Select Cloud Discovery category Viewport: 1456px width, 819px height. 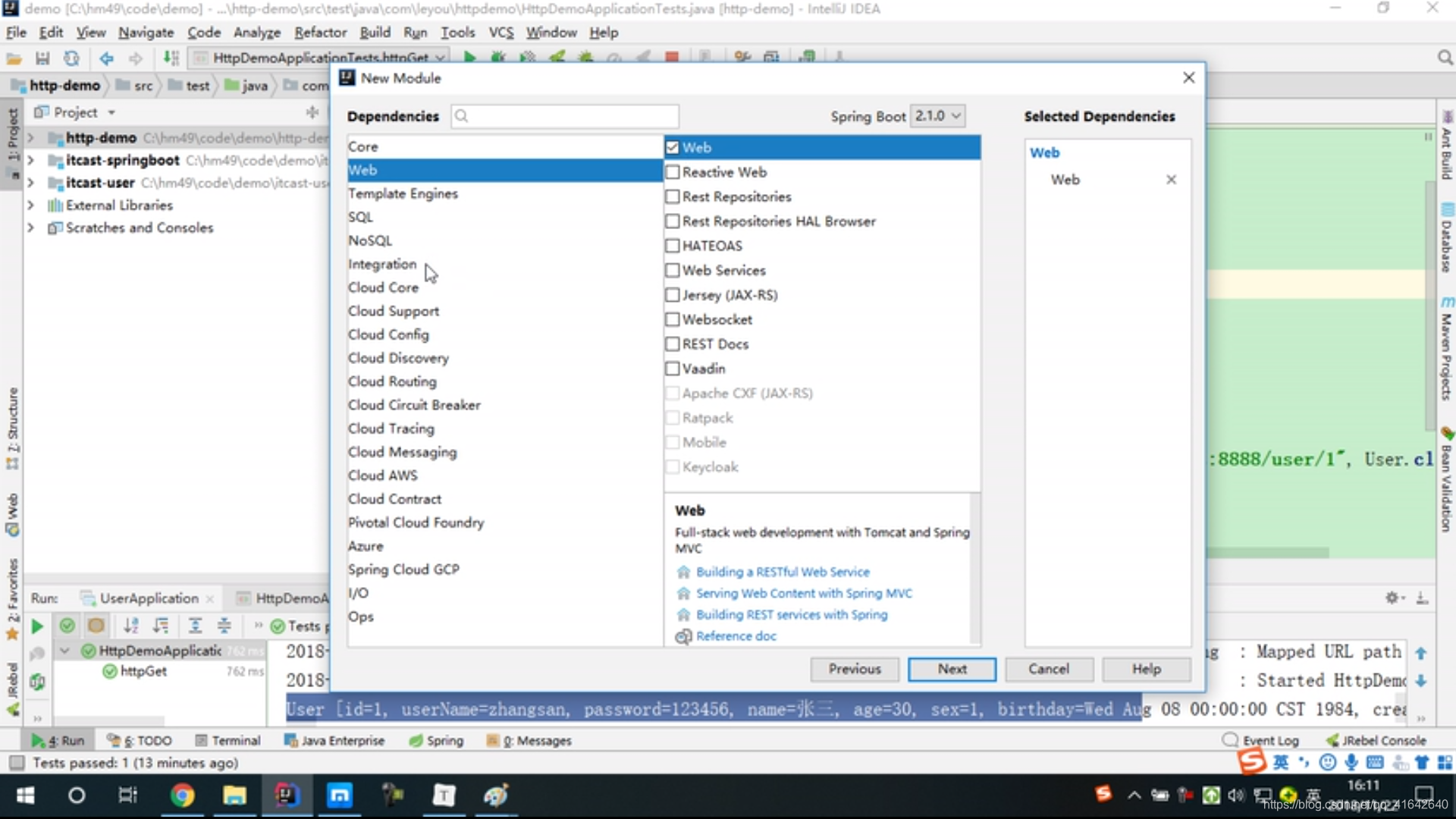[504, 359]
